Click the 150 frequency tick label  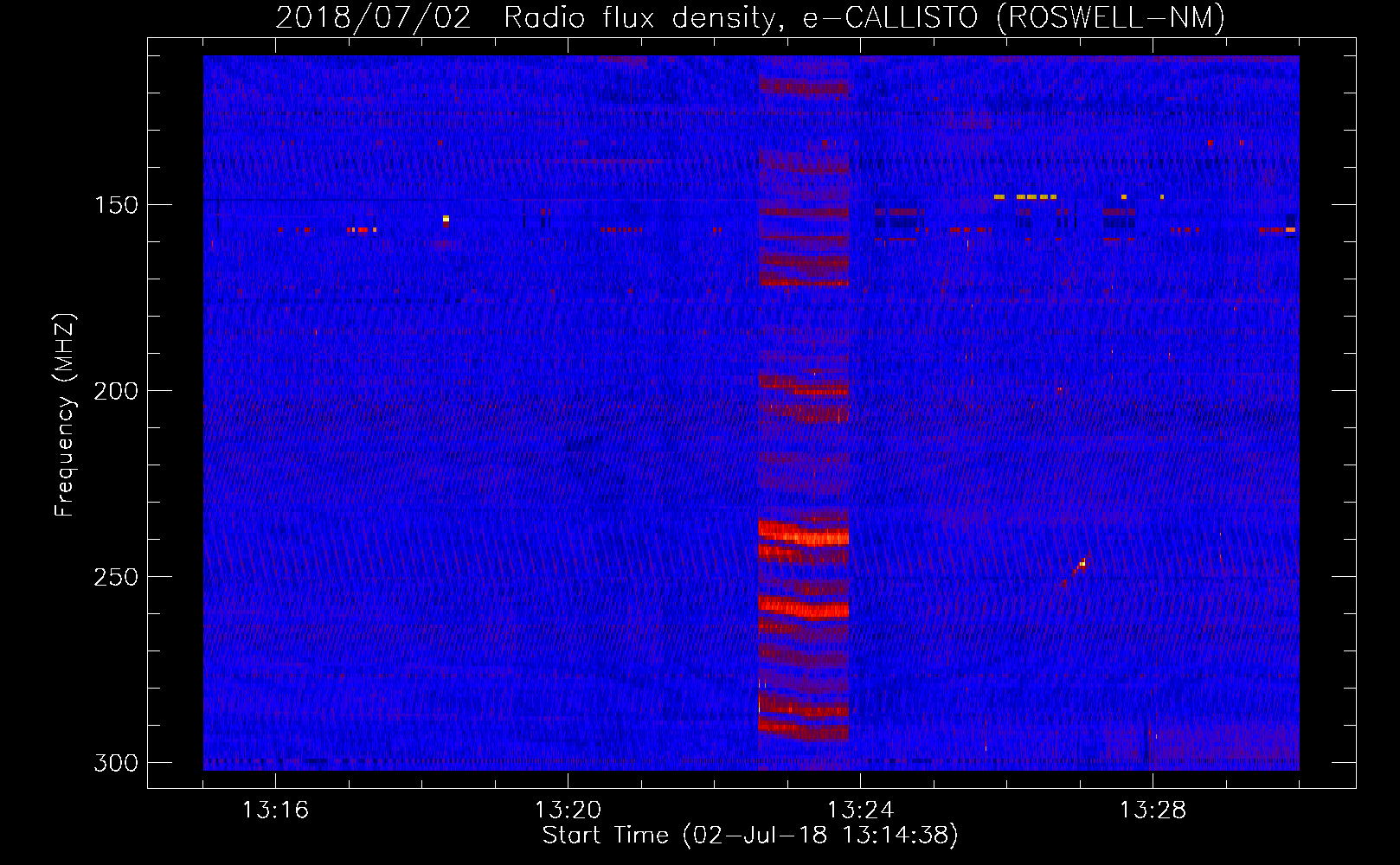tap(116, 205)
